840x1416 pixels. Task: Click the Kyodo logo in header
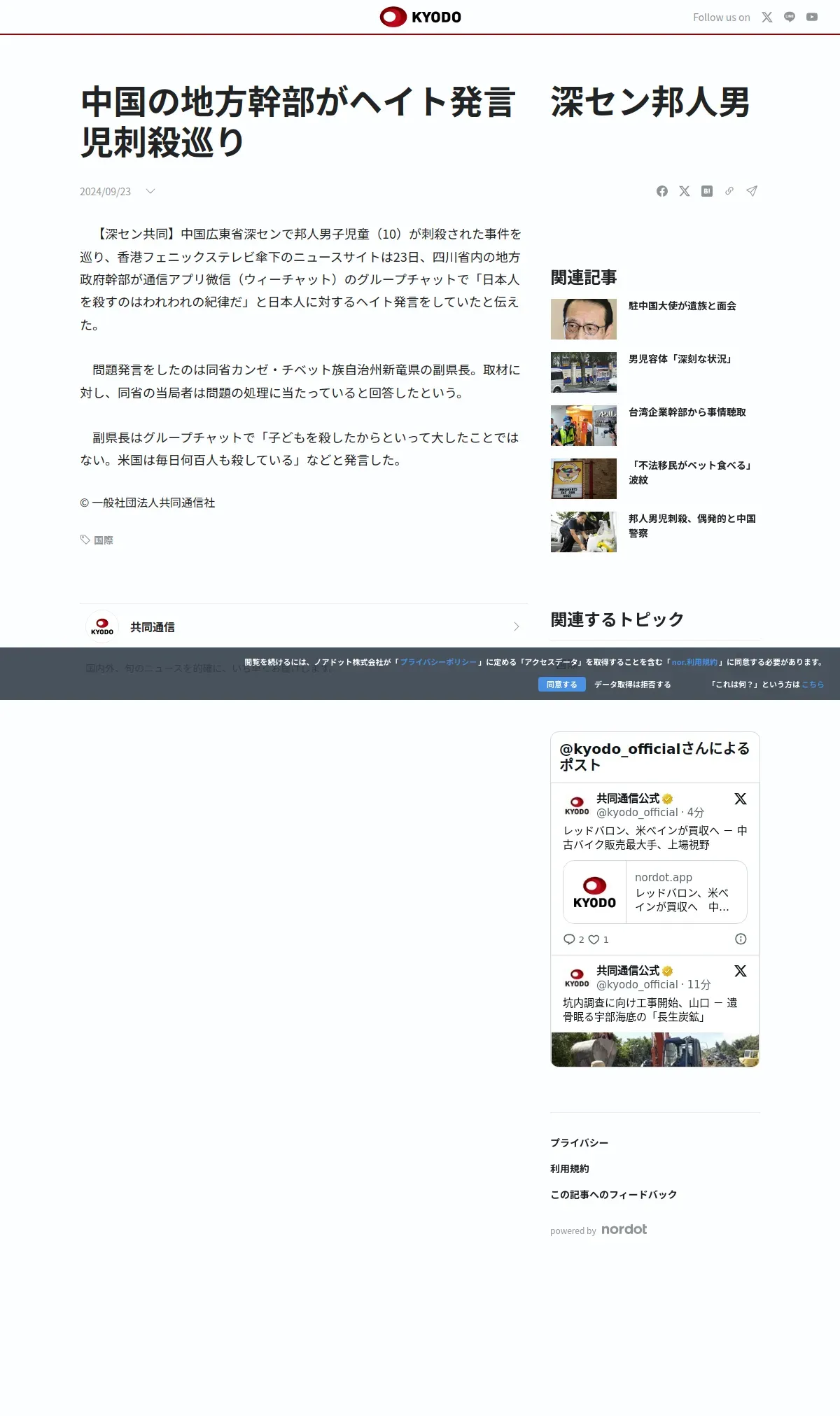(x=420, y=17)
